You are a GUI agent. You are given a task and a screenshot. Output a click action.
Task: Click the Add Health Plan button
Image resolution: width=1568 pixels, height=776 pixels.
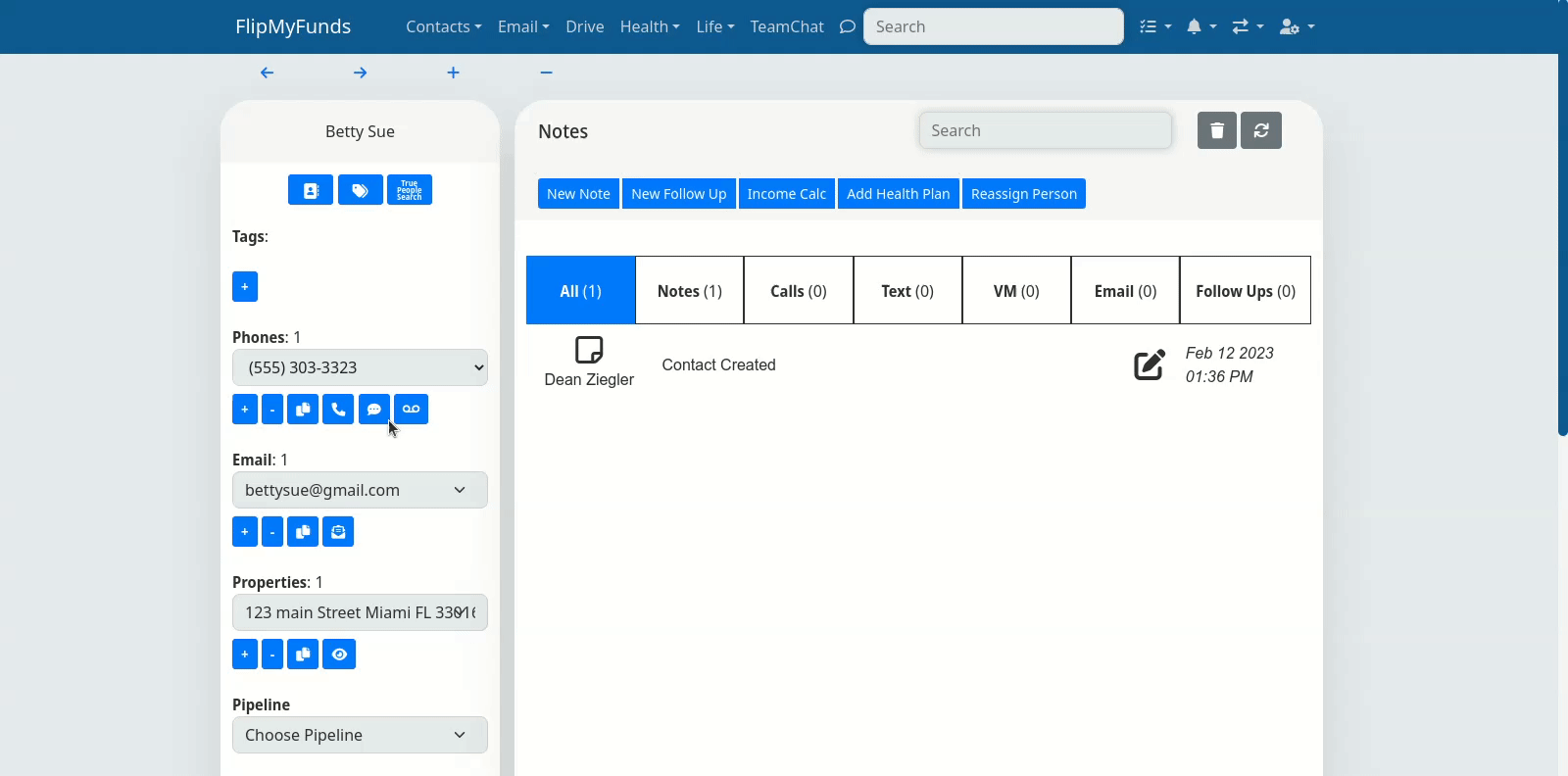(898, 194)
